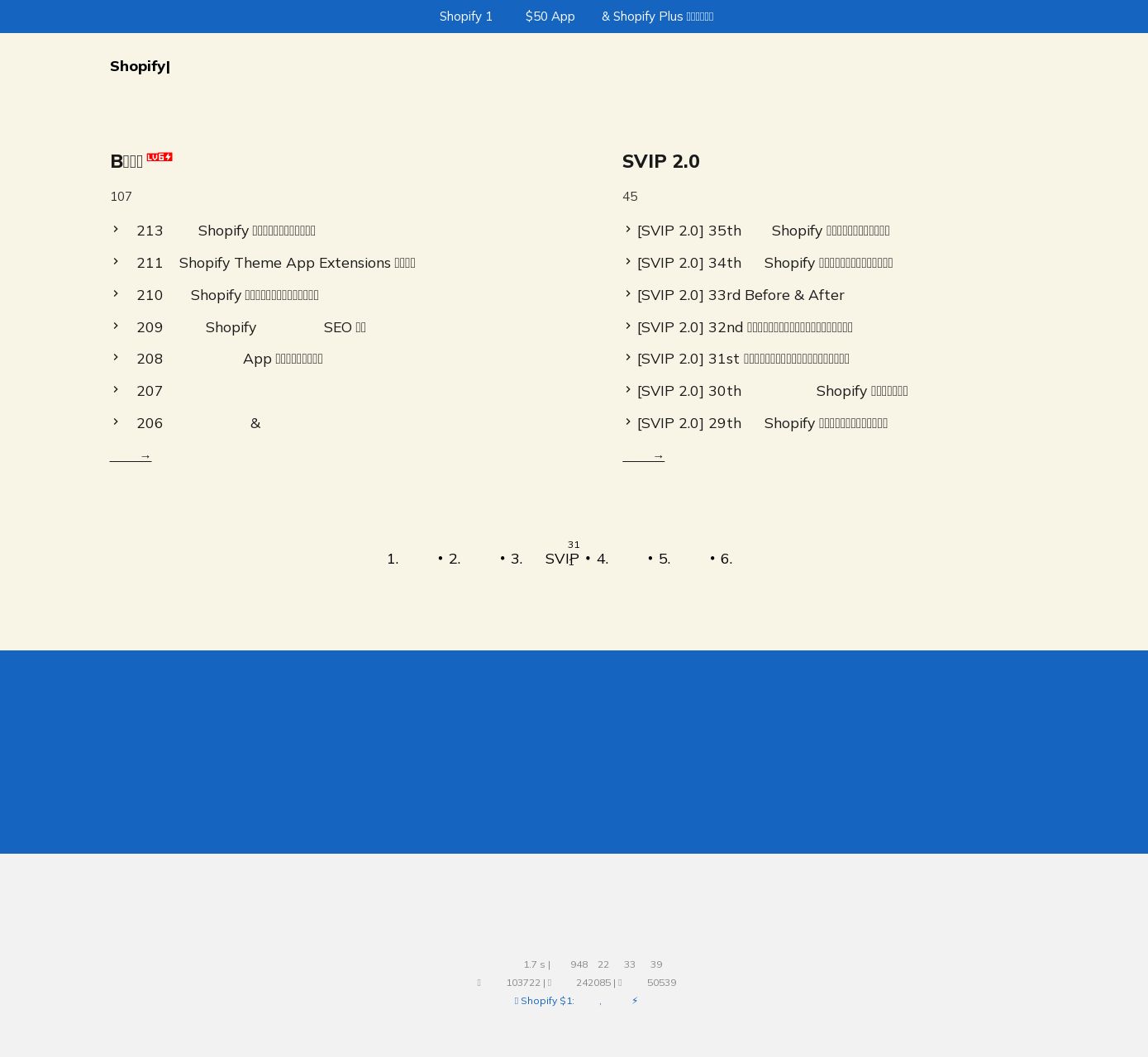This screenshot has width=1148, height=1057.
Task: Click footer statistic value 103722
Action: coord(523,983)
